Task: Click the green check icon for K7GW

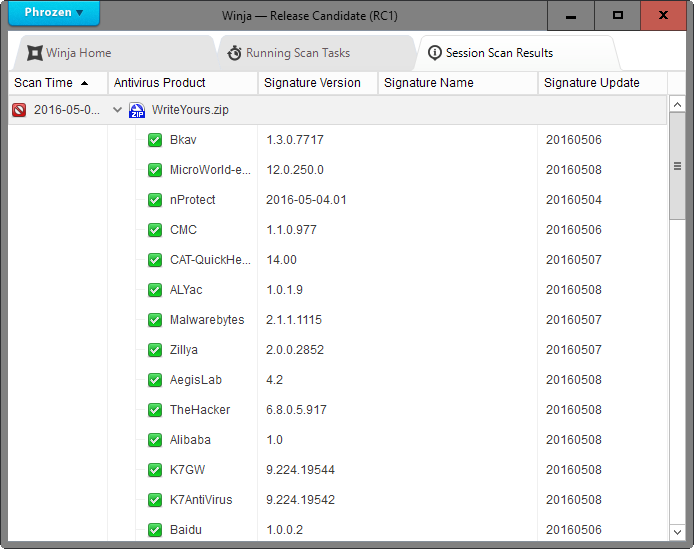Action: click(x=155, y=470)
